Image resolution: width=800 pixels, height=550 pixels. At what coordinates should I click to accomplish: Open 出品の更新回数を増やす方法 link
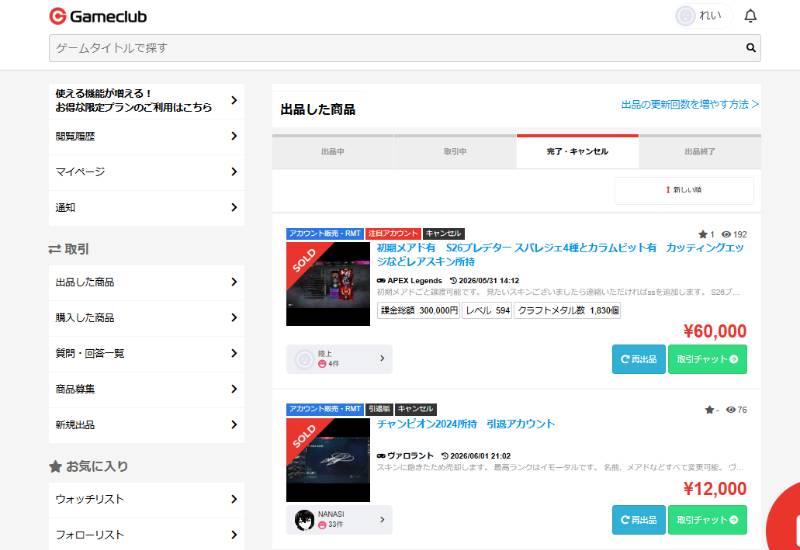(690, 105)
